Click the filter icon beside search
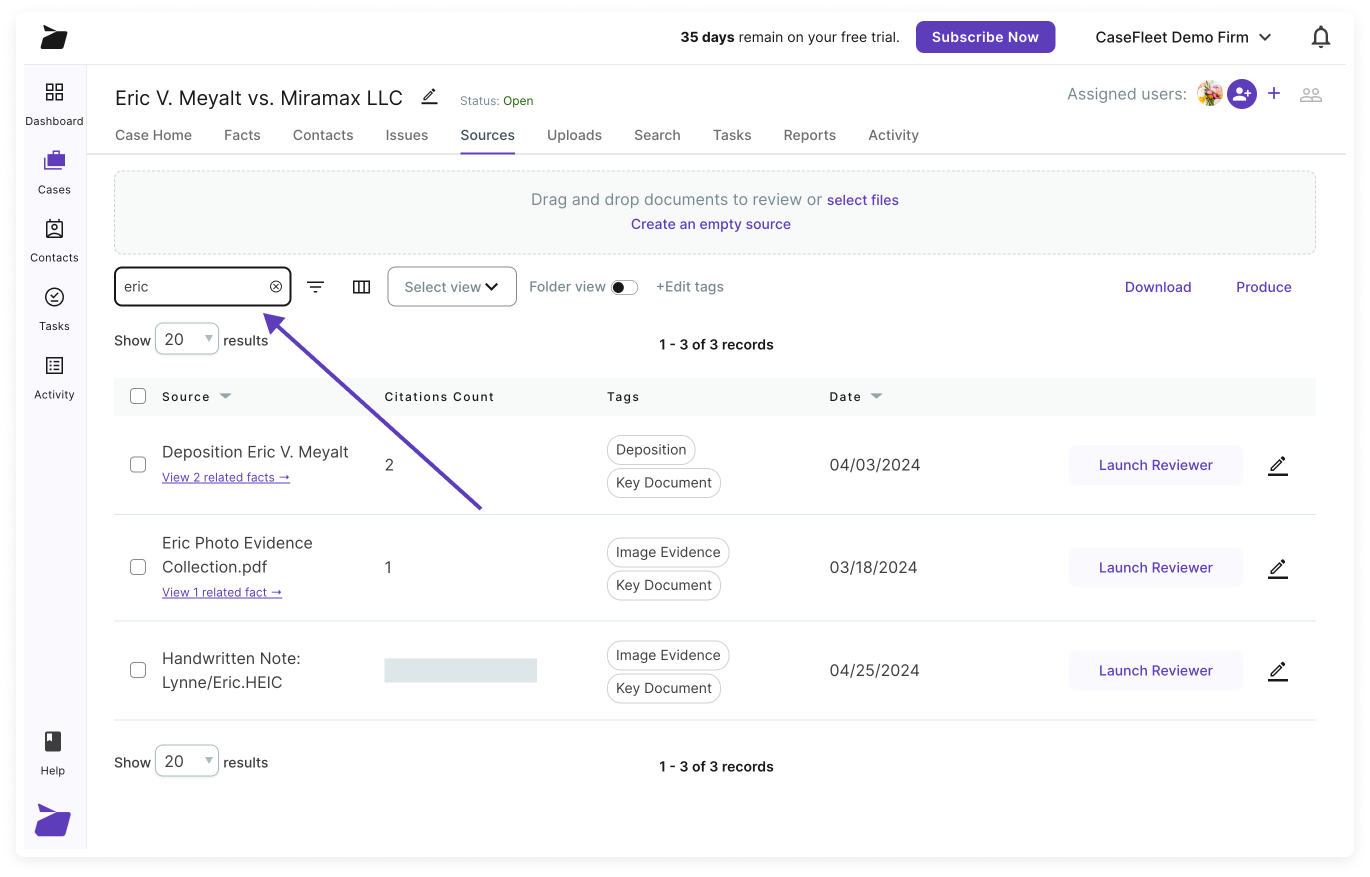Image resolution: width=1370 pixels, height=877 pixels. point(315,287)
